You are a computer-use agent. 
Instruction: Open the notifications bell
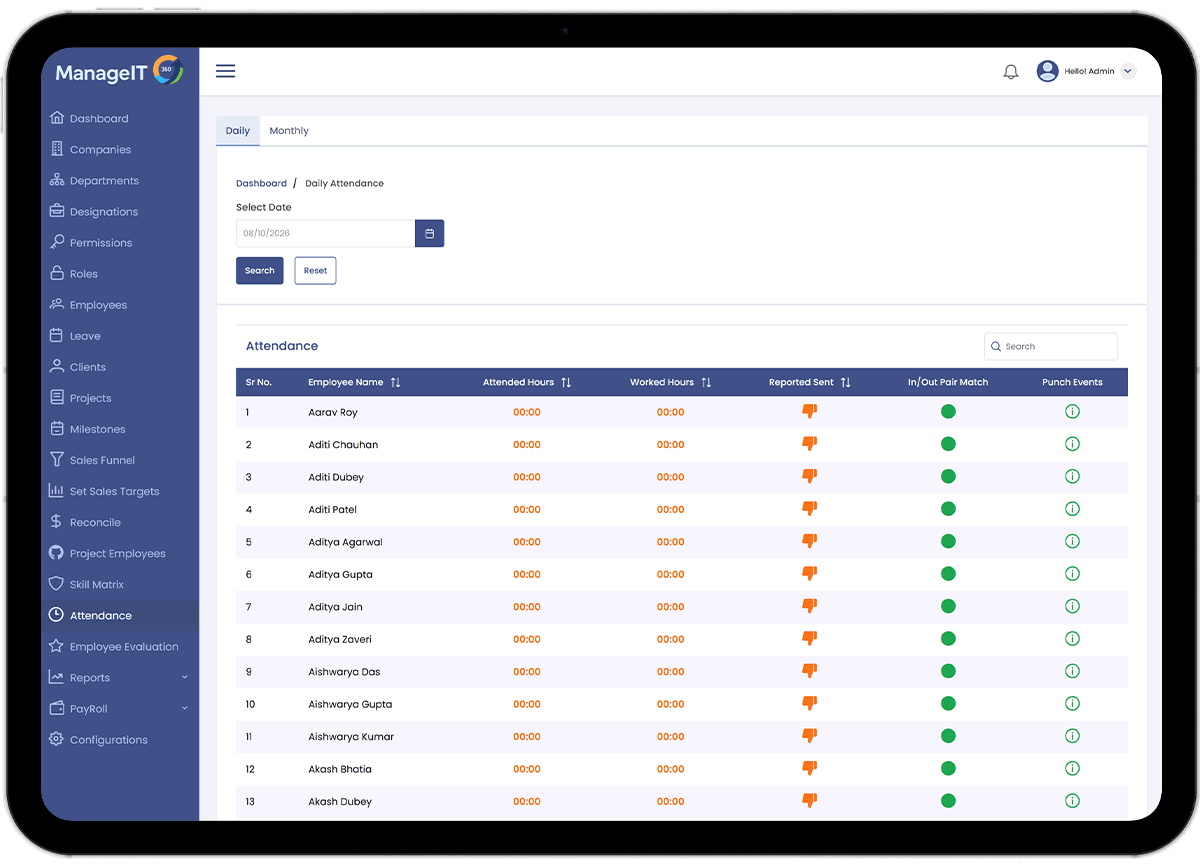[1011, 72]
